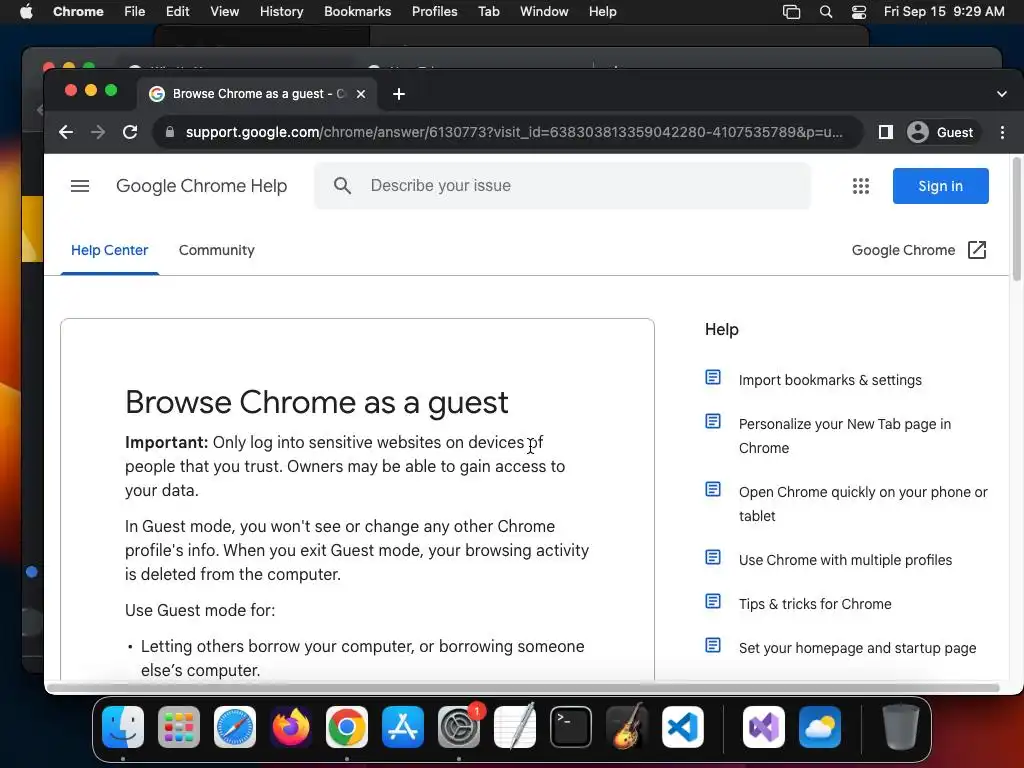Open the Trash in the dock

901,727
